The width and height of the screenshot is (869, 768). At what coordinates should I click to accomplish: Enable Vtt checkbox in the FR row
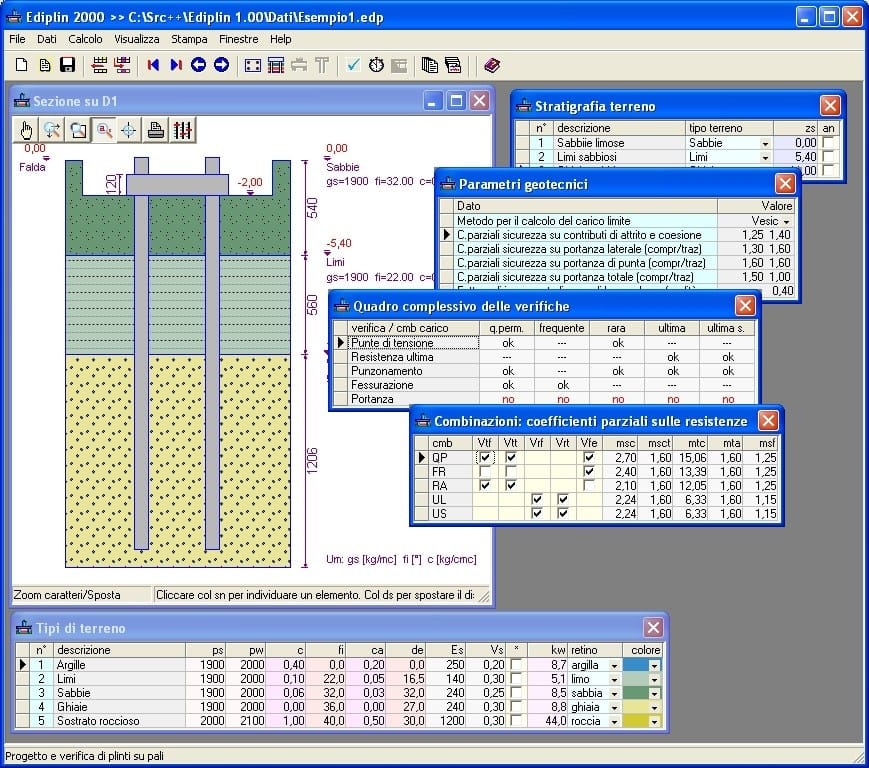(512, 472)
